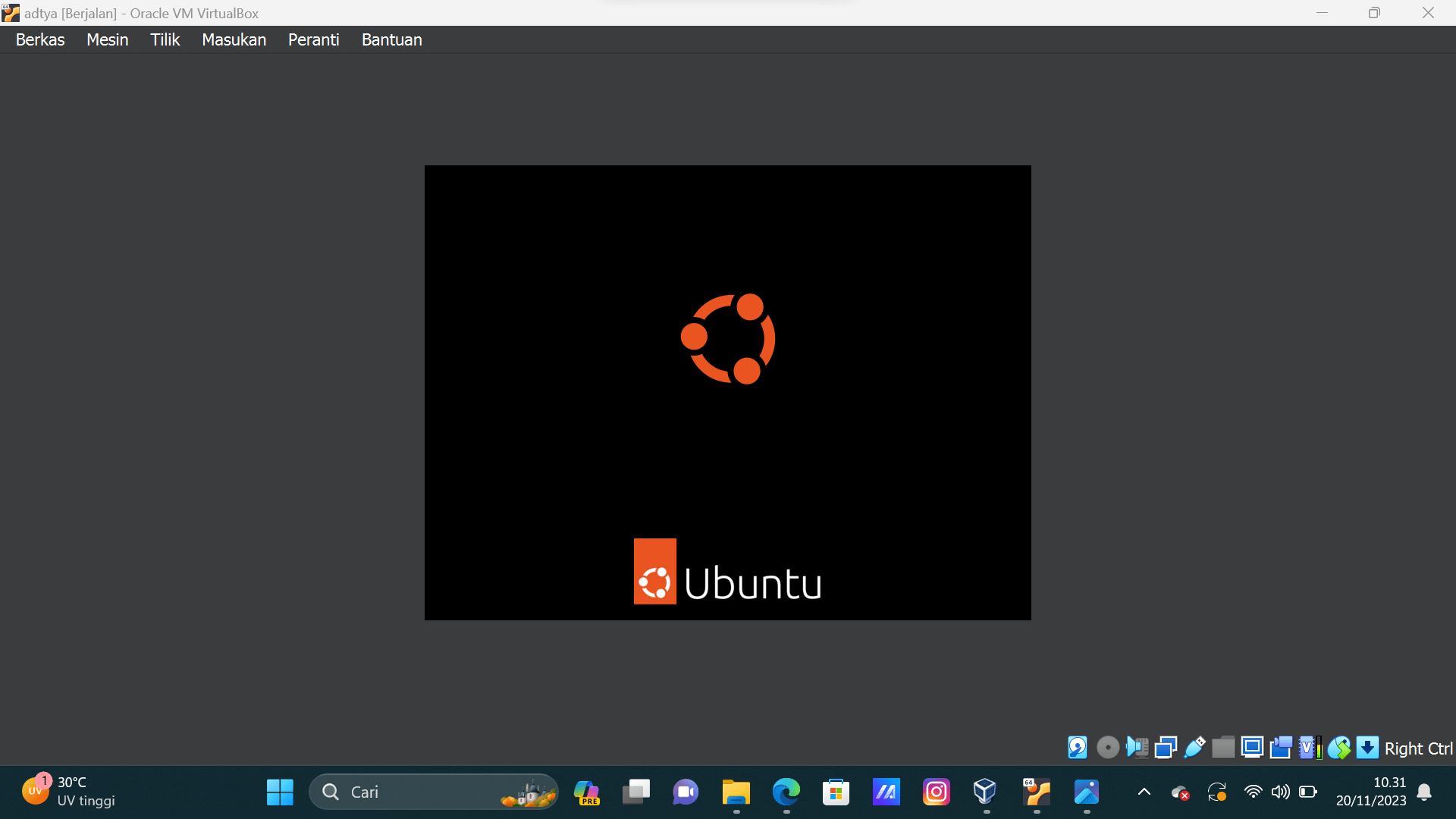Click the hard disk activity indicator
The height and width of the screenshot is (819, 1456).
point(1078,748)
